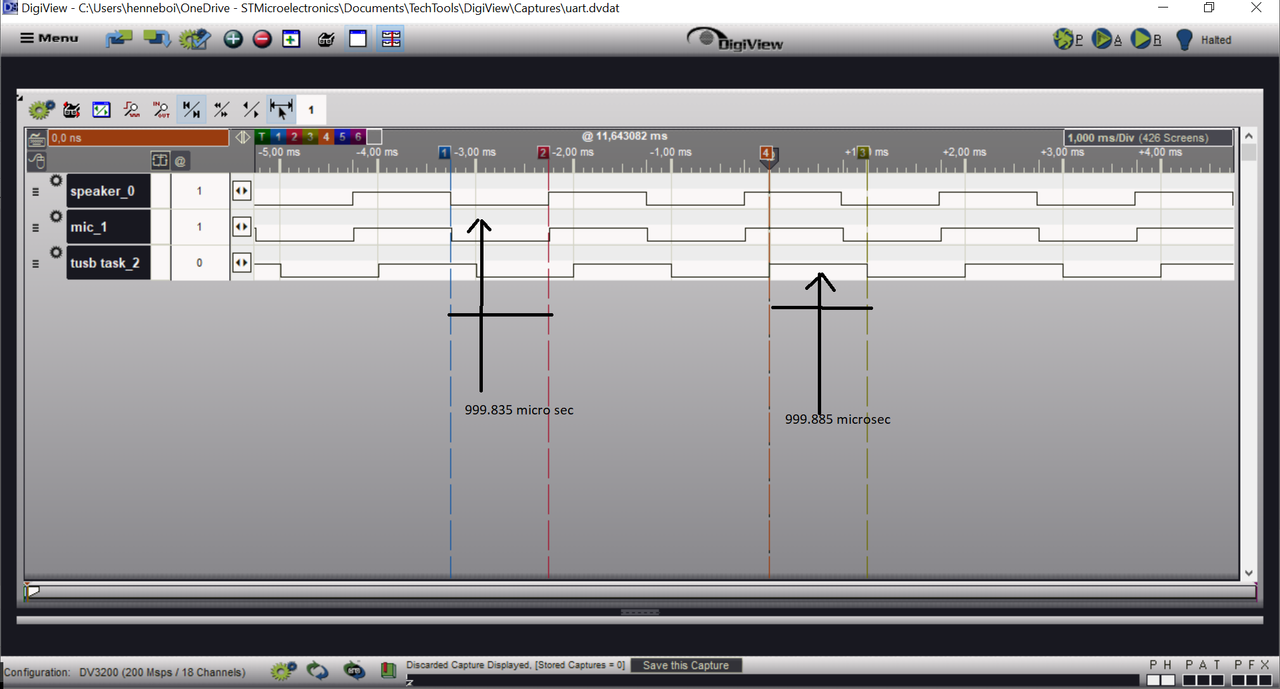This screenshot has height=689, width=1280.
Task: Toggle the snap to next edge mode
Action: pos(252,109)
